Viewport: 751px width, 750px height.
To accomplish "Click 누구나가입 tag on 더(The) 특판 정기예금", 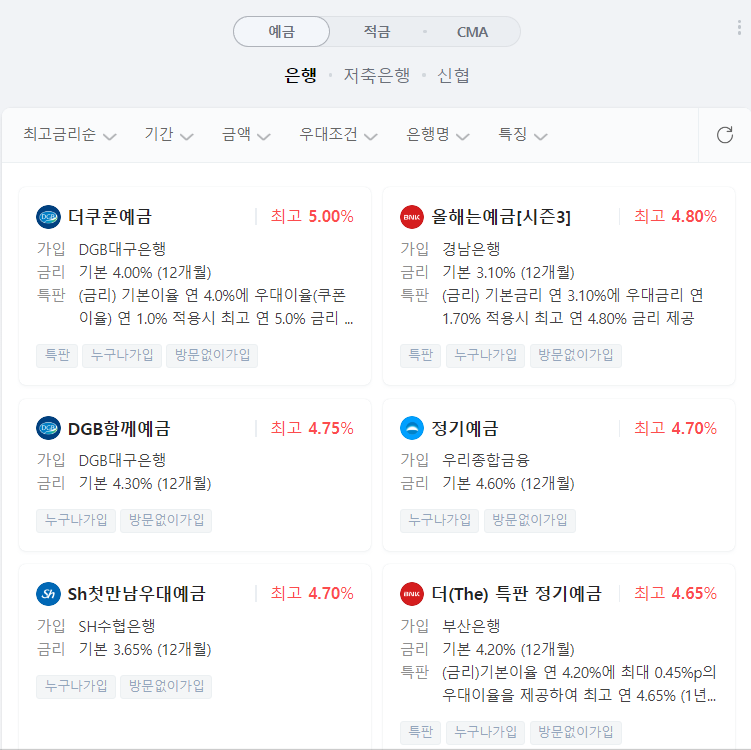I will (x=486, y=732).
